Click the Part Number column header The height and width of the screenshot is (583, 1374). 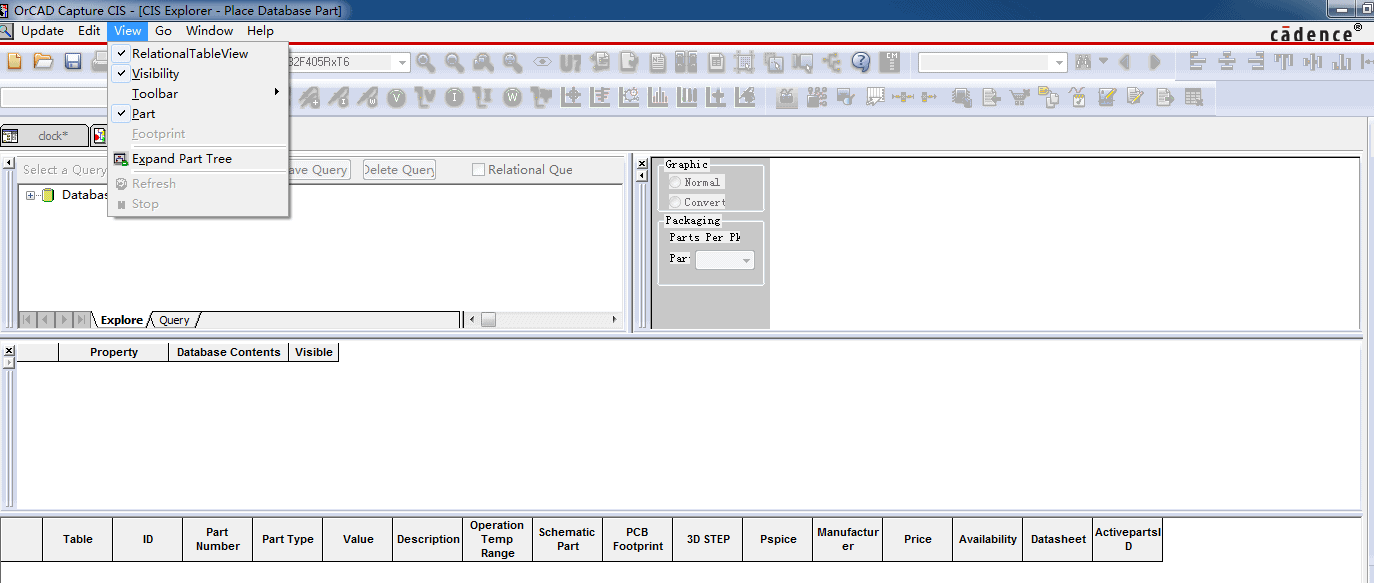point(218,539)
